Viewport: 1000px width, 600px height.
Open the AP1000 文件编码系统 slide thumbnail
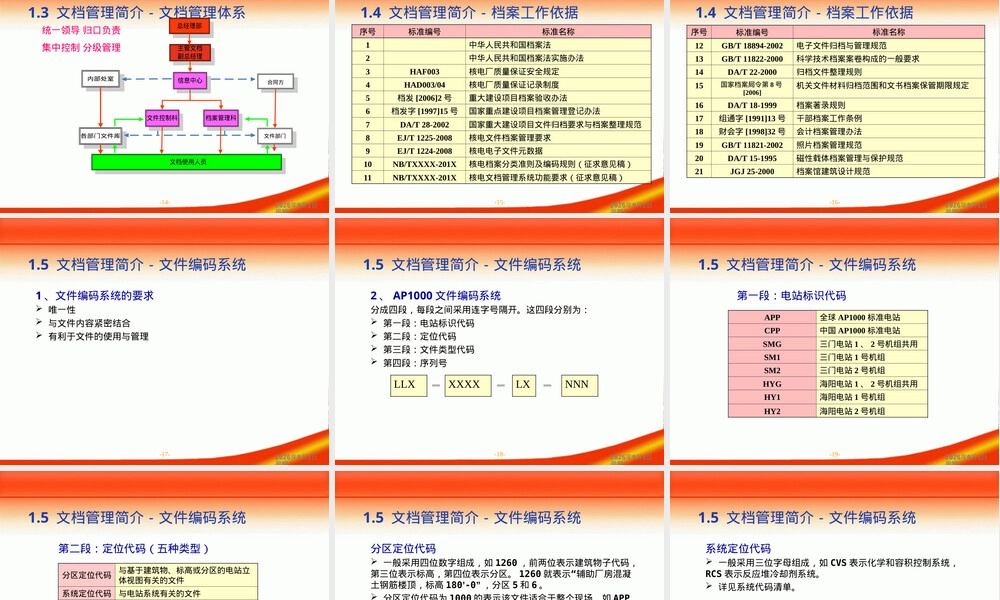499,341
